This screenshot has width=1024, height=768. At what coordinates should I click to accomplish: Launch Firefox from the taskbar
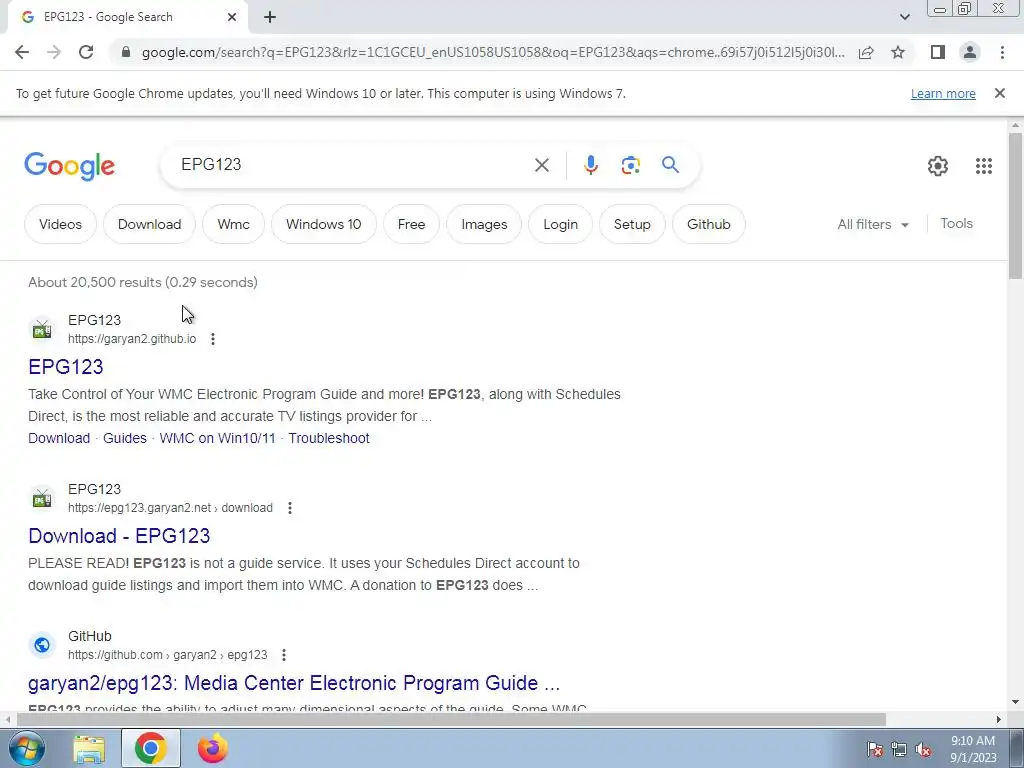[x=212, y=748]
